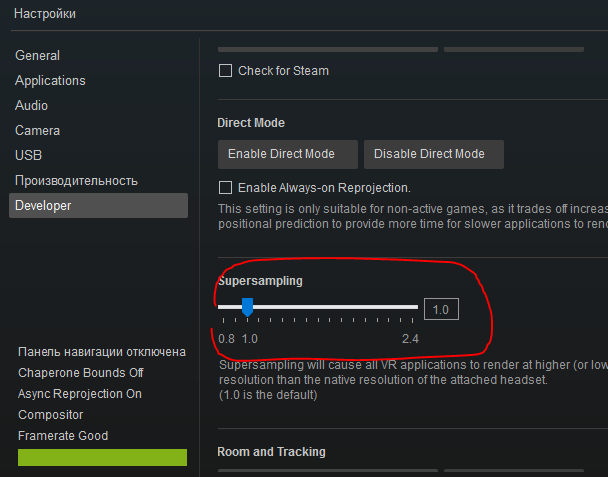
Task: Select the USB settings tab
Action: tap(28, 156)
